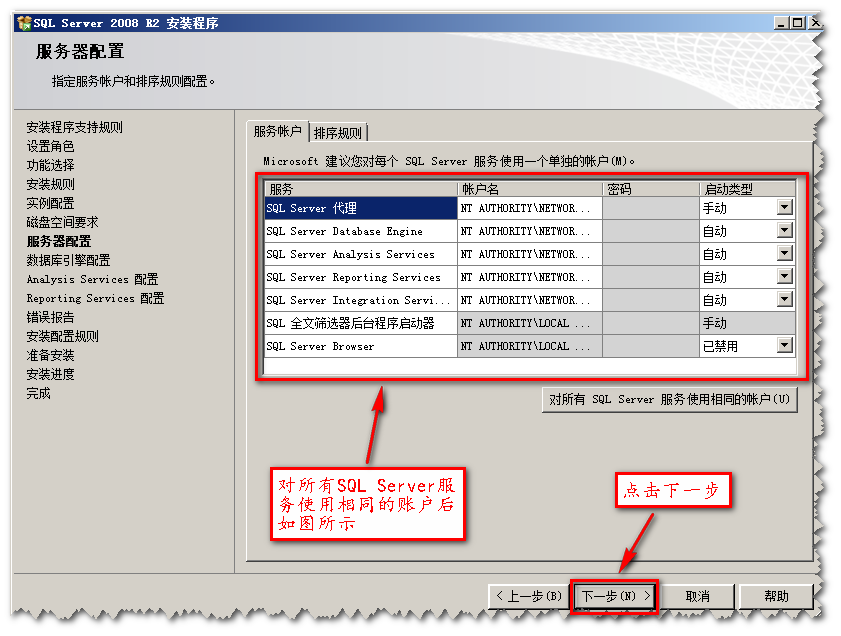The image size is (841, 636).
Task: Click the SQL Server setup title bar icon
Action: click(24, 23)
